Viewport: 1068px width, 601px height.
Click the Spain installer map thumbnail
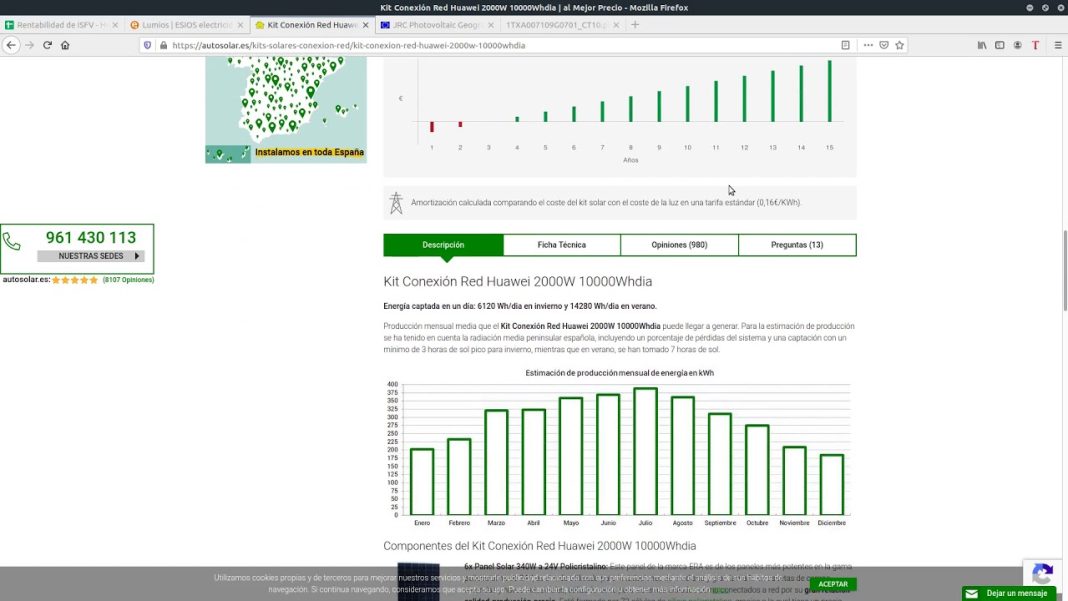[285, 105]
